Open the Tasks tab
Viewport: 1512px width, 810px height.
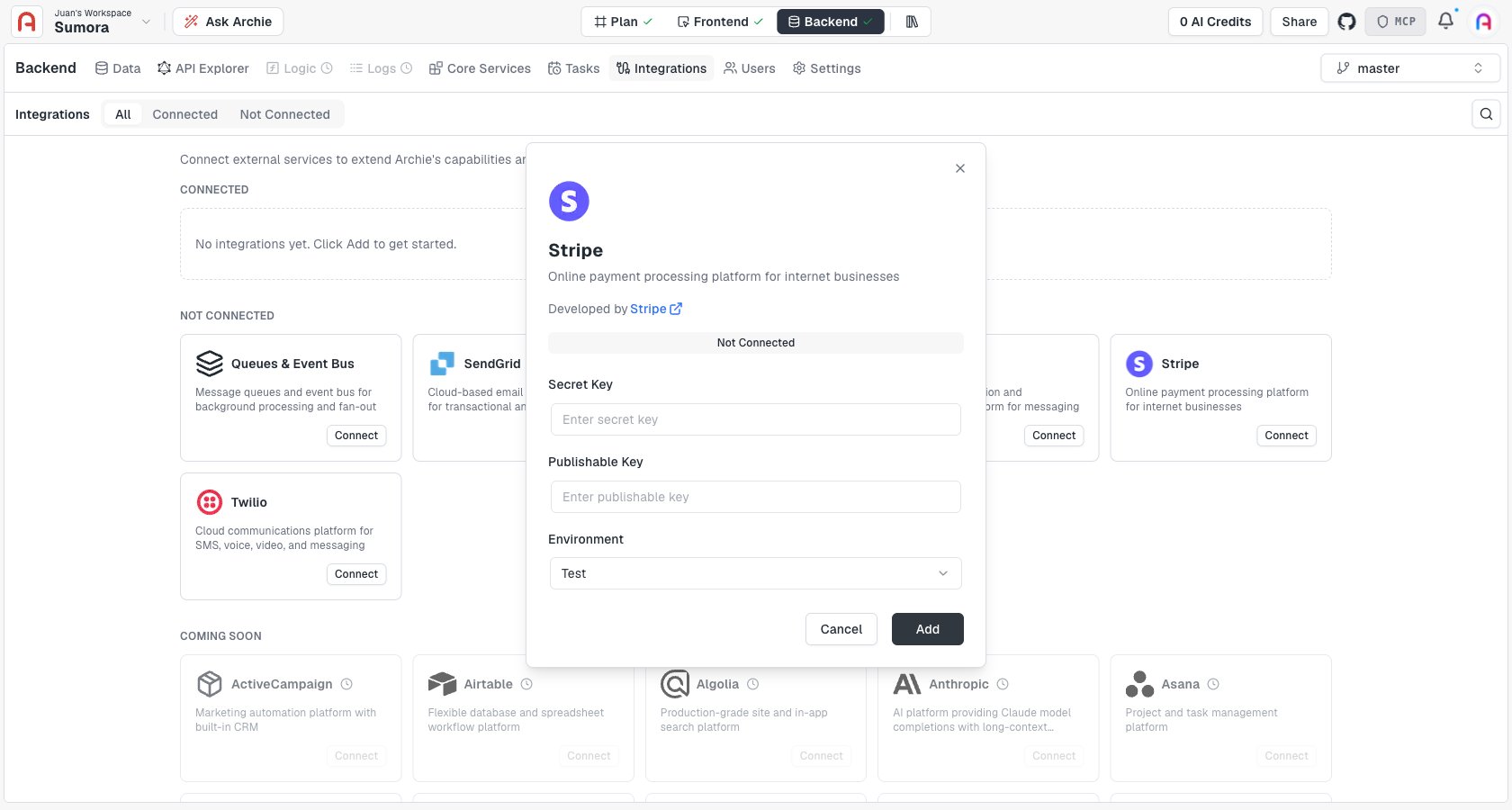tap(574, 68)
